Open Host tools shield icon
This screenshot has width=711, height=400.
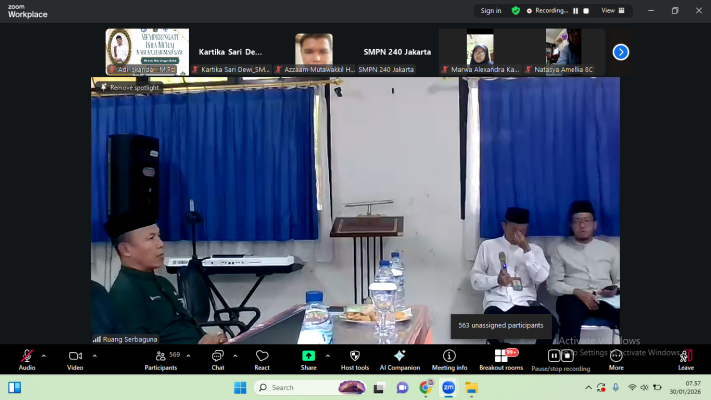354,357
